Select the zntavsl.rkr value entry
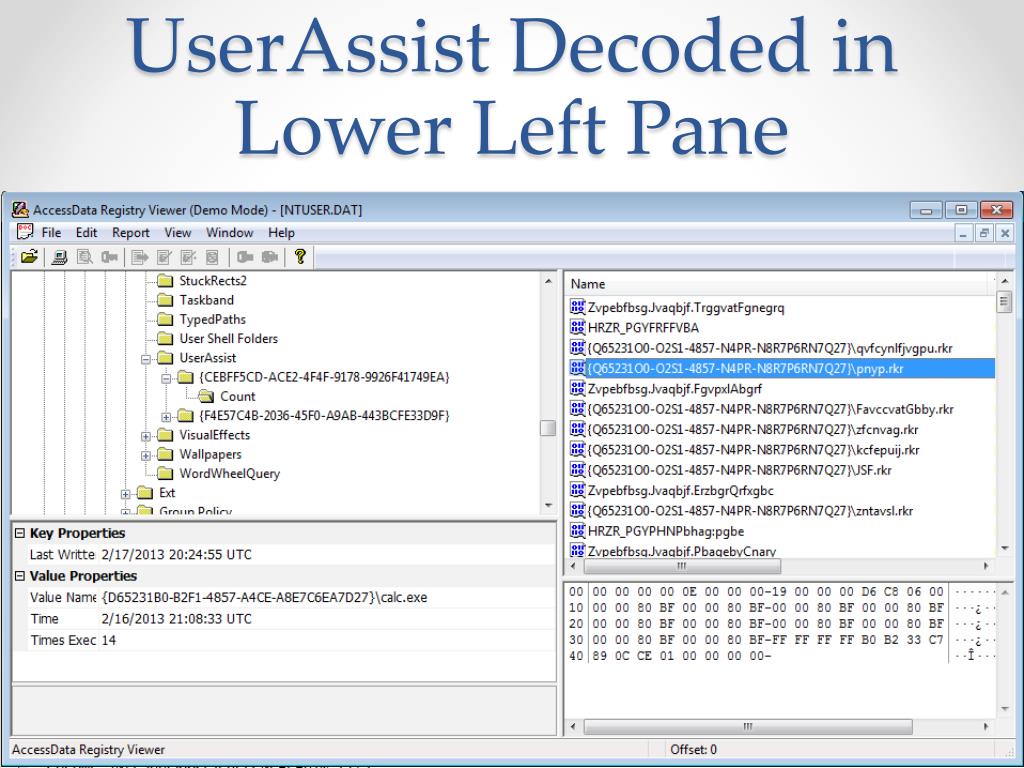 750,511
